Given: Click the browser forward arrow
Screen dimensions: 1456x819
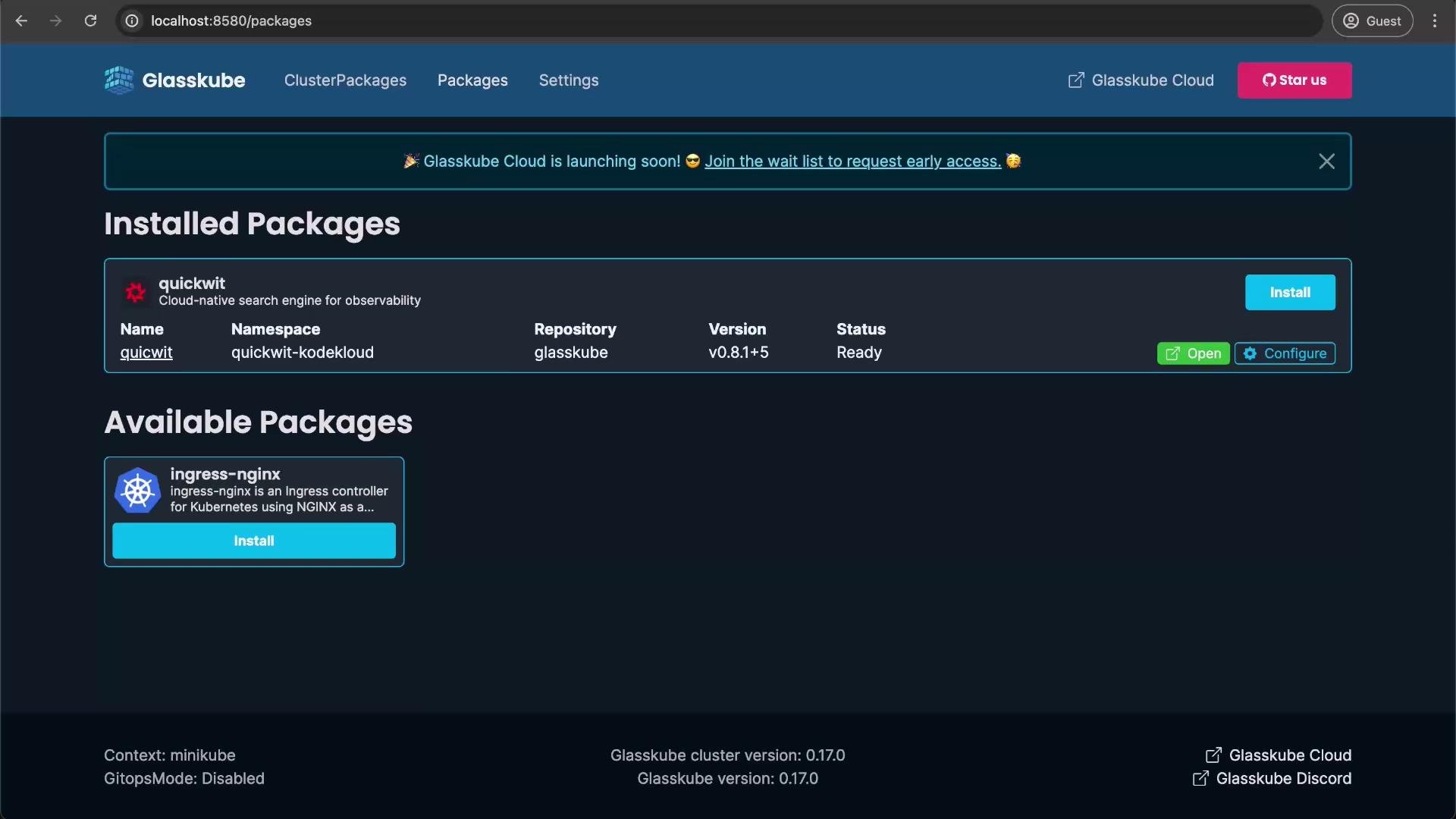Looking at the screenshot, I should click(x=55, y=21).
